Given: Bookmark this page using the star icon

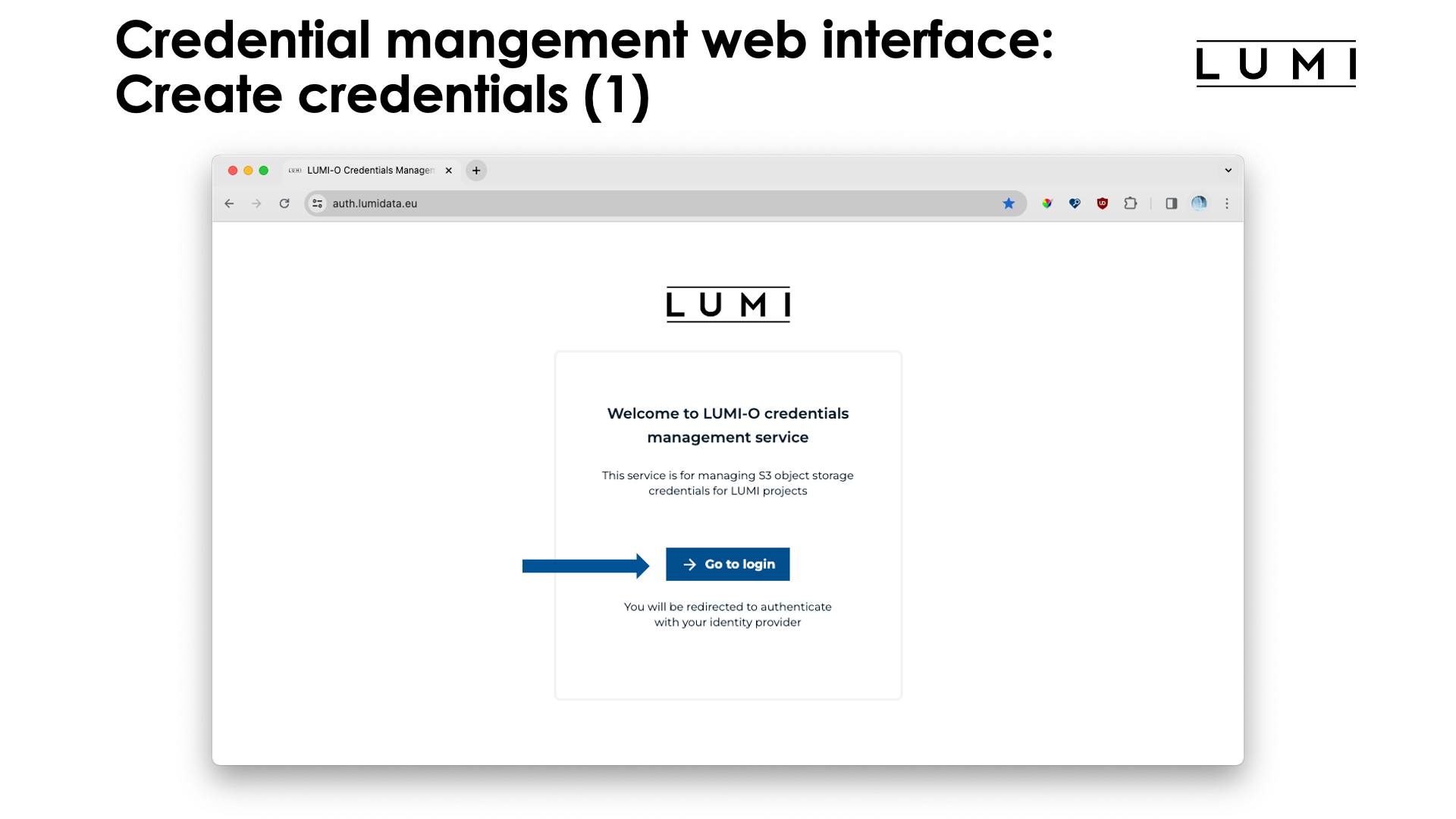Looking at the screenshot, I should [x=1009, y=203].
